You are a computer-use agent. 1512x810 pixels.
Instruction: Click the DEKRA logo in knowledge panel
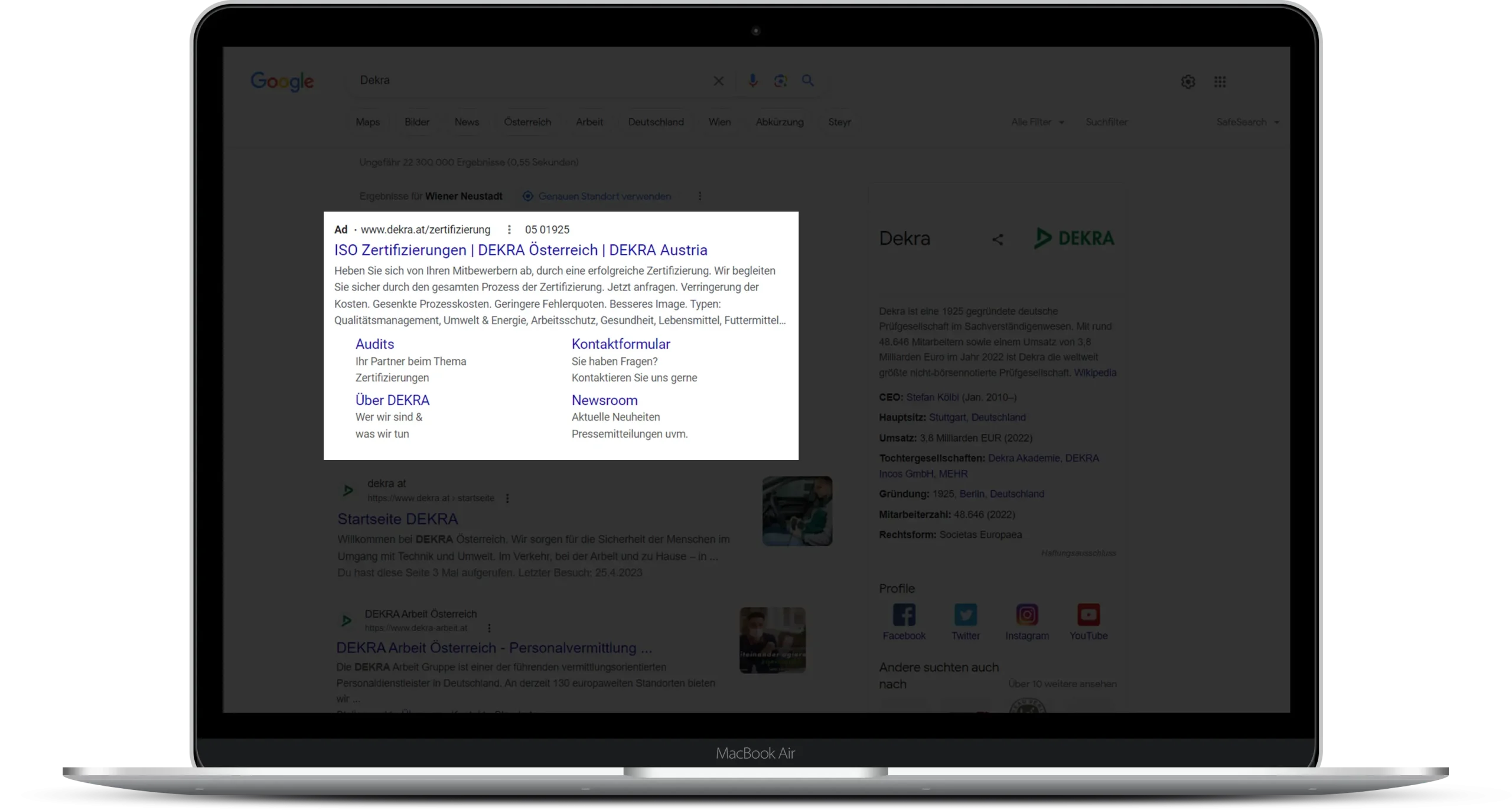pyautogui.click(x=1074, y=238)
